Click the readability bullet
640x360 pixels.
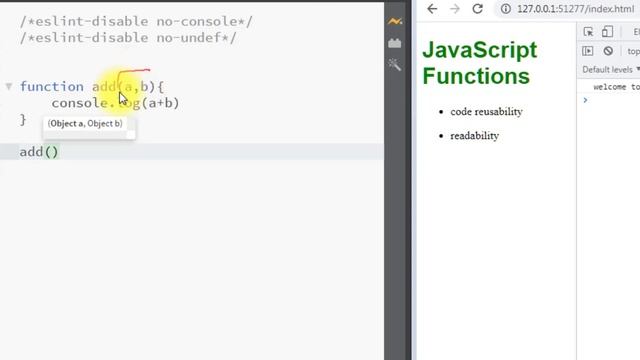[474, 136]
